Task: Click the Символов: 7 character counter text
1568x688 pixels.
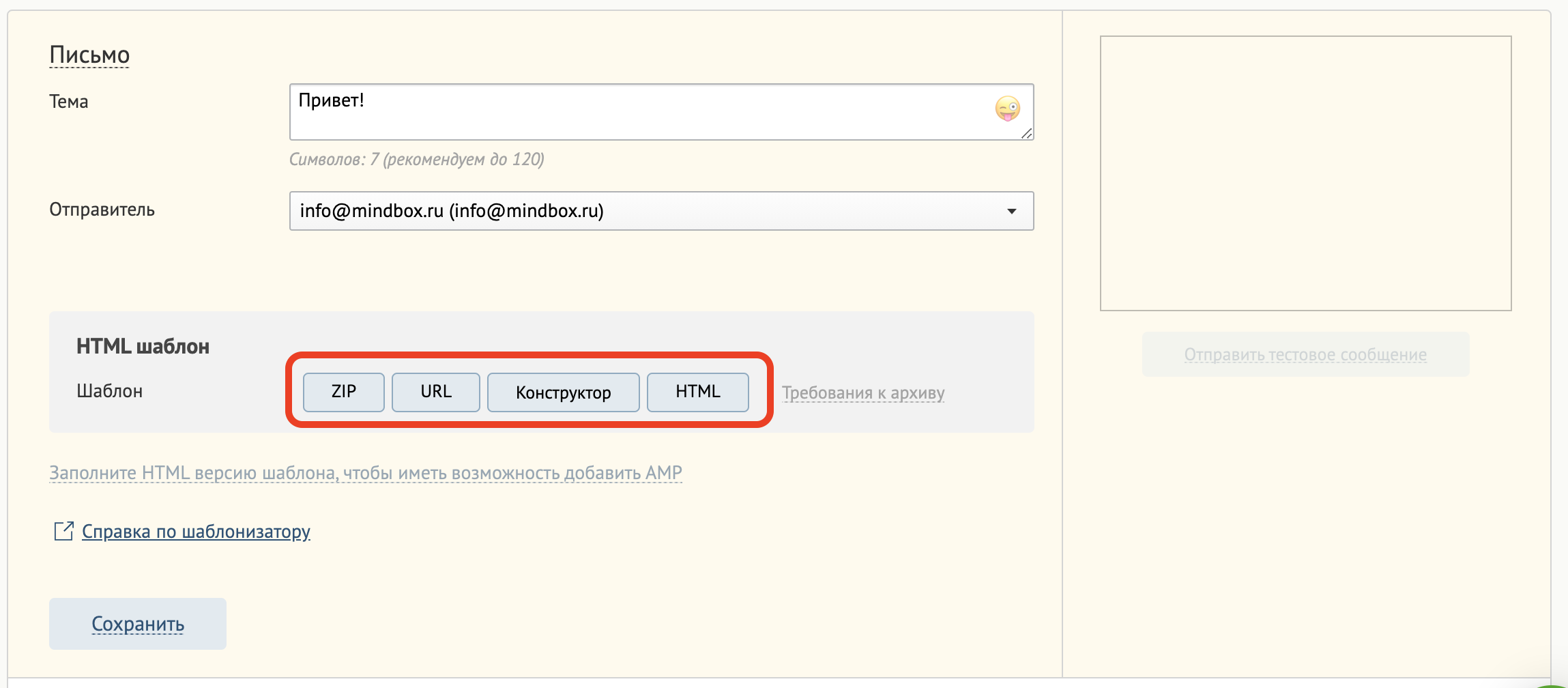Action: pos(416,160)
